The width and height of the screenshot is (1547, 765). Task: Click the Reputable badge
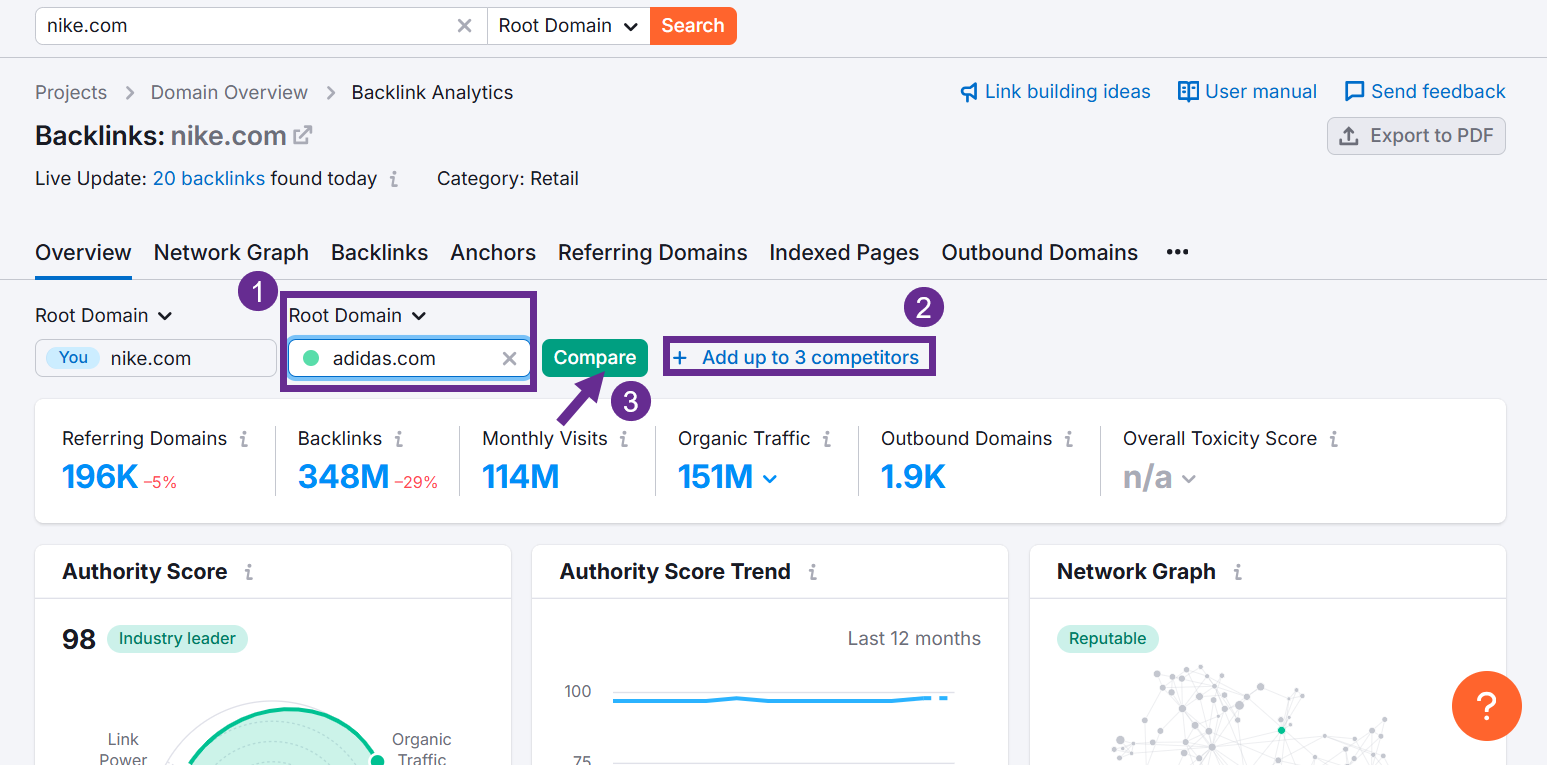[x=1108, y=639]
